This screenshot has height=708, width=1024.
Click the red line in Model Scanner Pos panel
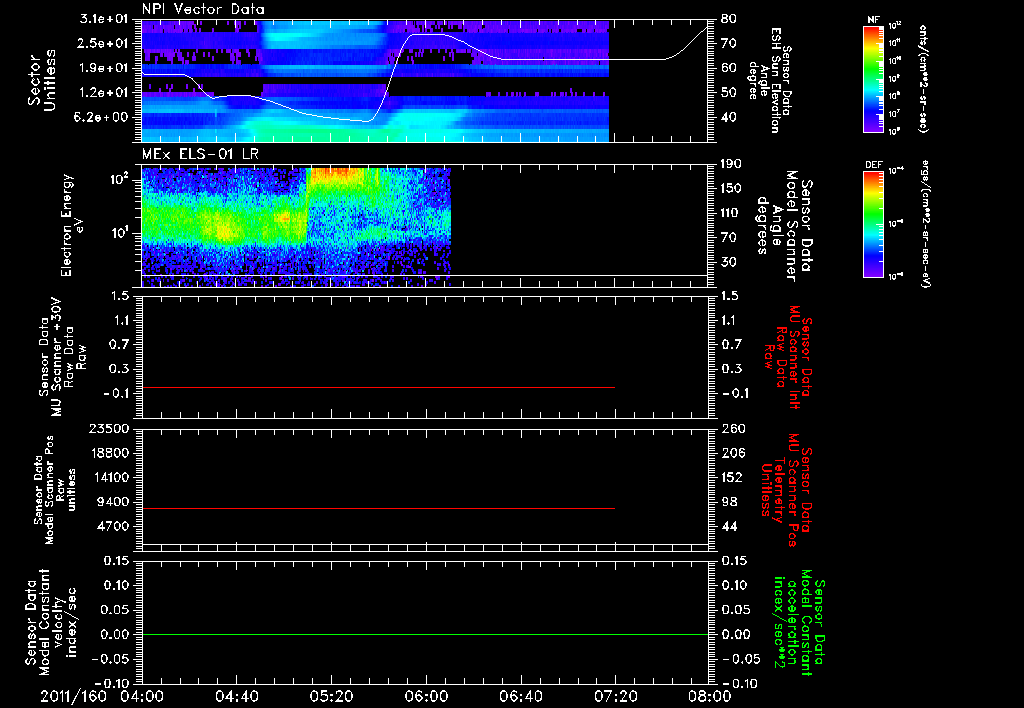point(378,508)
